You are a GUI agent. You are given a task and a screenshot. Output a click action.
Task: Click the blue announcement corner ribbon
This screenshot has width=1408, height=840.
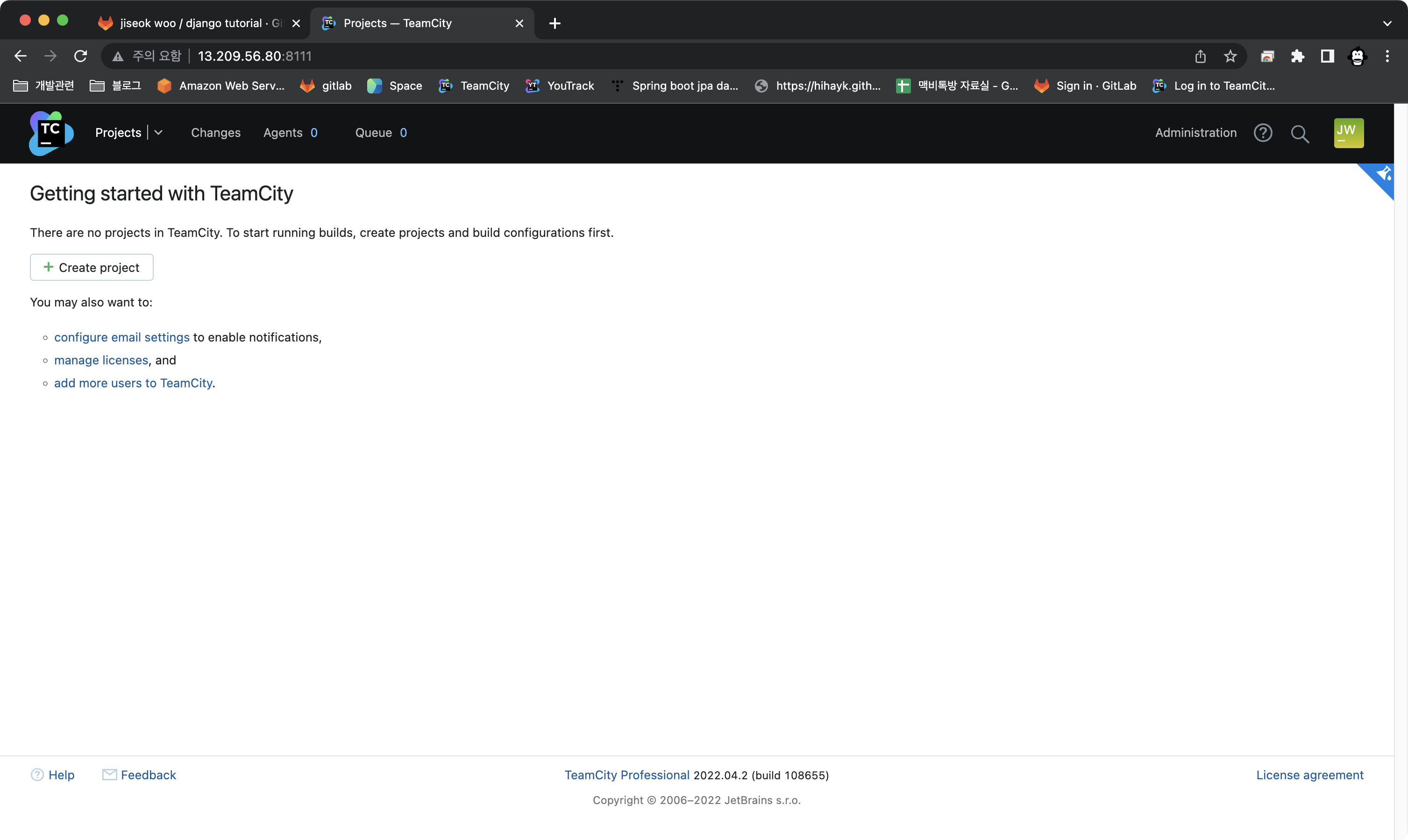(1381, 176)
